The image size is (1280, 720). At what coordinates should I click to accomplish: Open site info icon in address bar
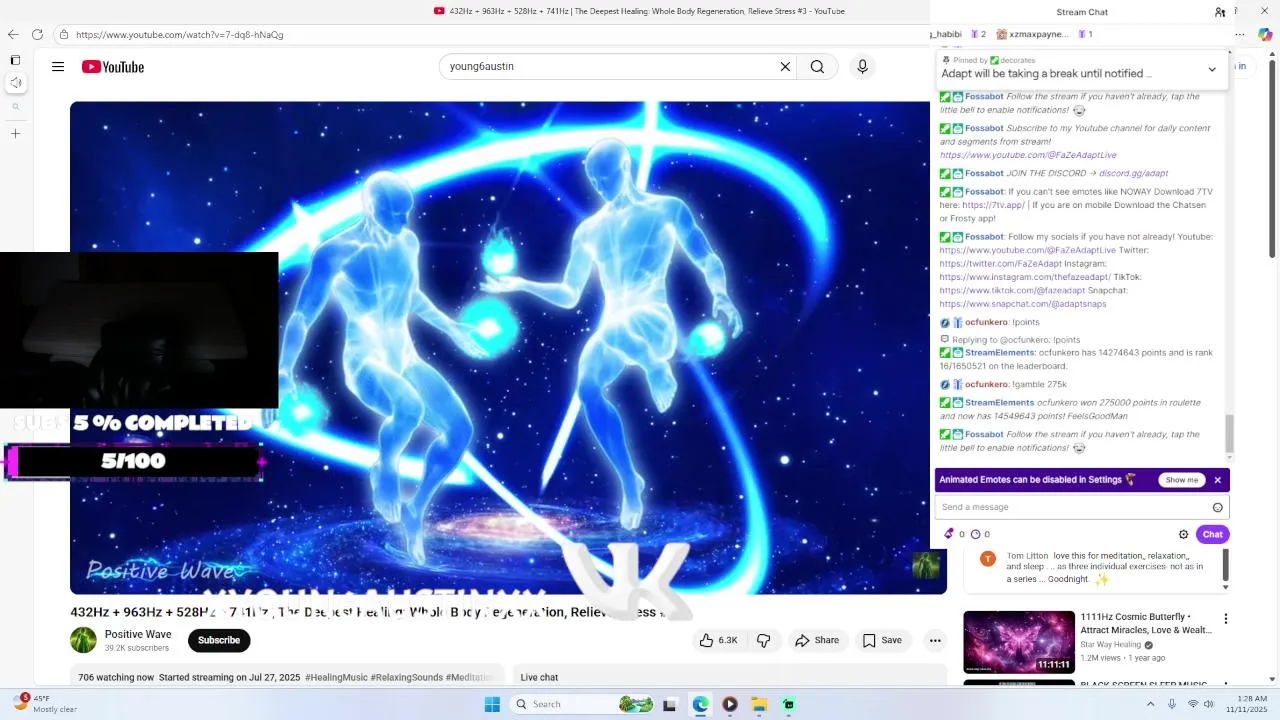tap(64, 34)
